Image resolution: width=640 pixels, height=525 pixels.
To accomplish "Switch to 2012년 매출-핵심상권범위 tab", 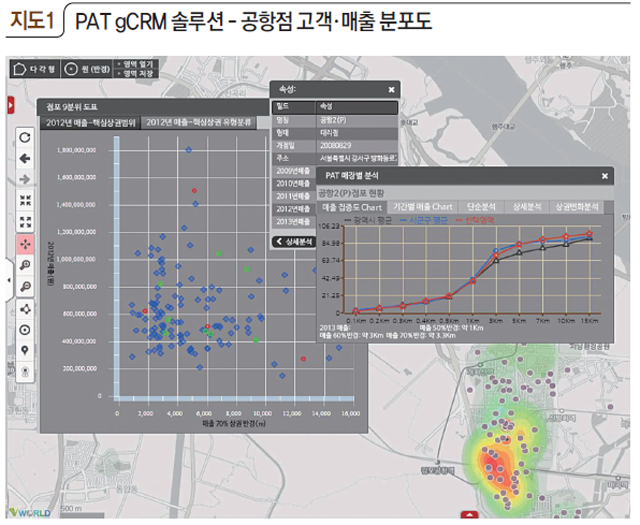I will pos(90,122).
